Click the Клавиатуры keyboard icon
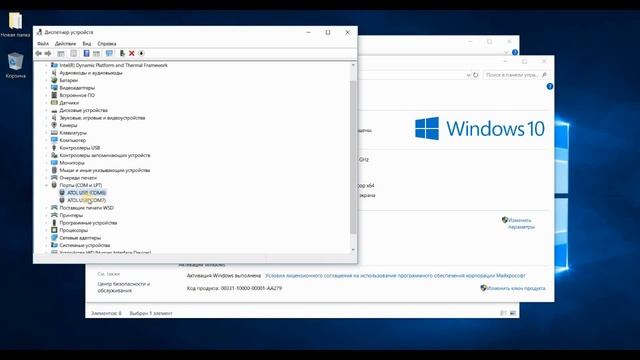The image size is (640, 360). click(x=54, y=133)
